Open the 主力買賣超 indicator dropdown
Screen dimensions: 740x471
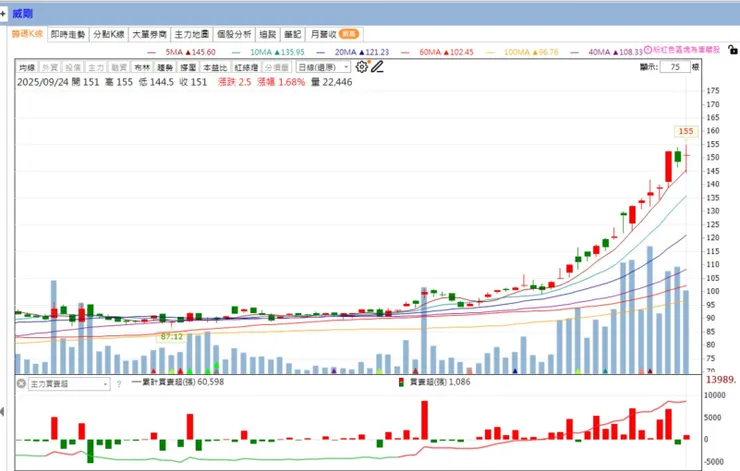pos(69,384)
